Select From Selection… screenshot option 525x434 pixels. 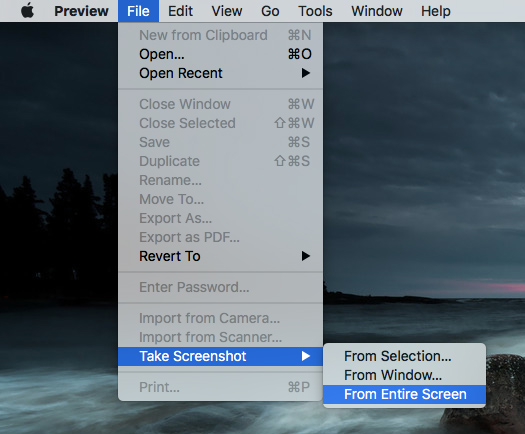(404, 356)
